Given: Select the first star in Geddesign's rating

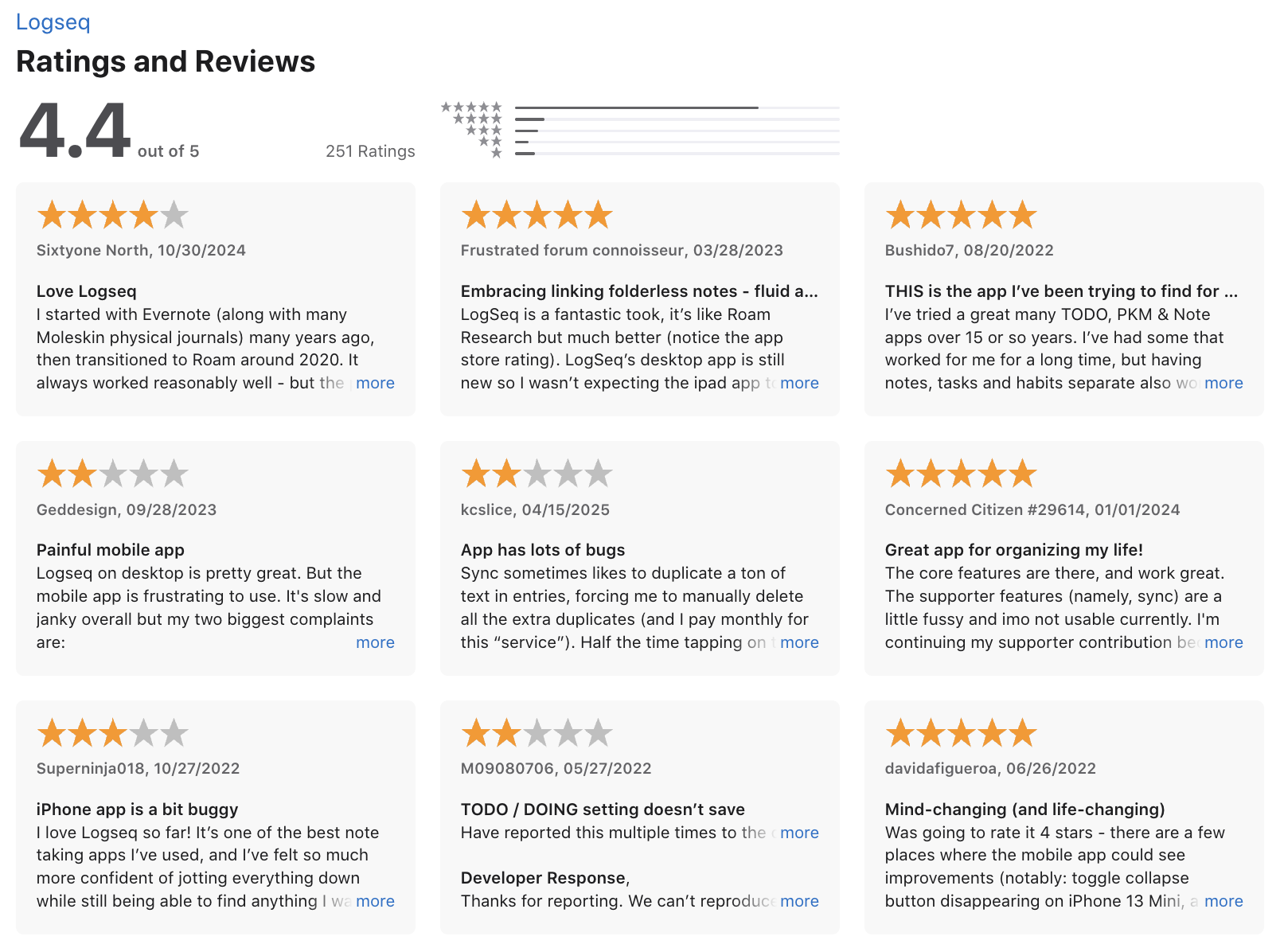Looking at the screenshot, I should (51, 473).
